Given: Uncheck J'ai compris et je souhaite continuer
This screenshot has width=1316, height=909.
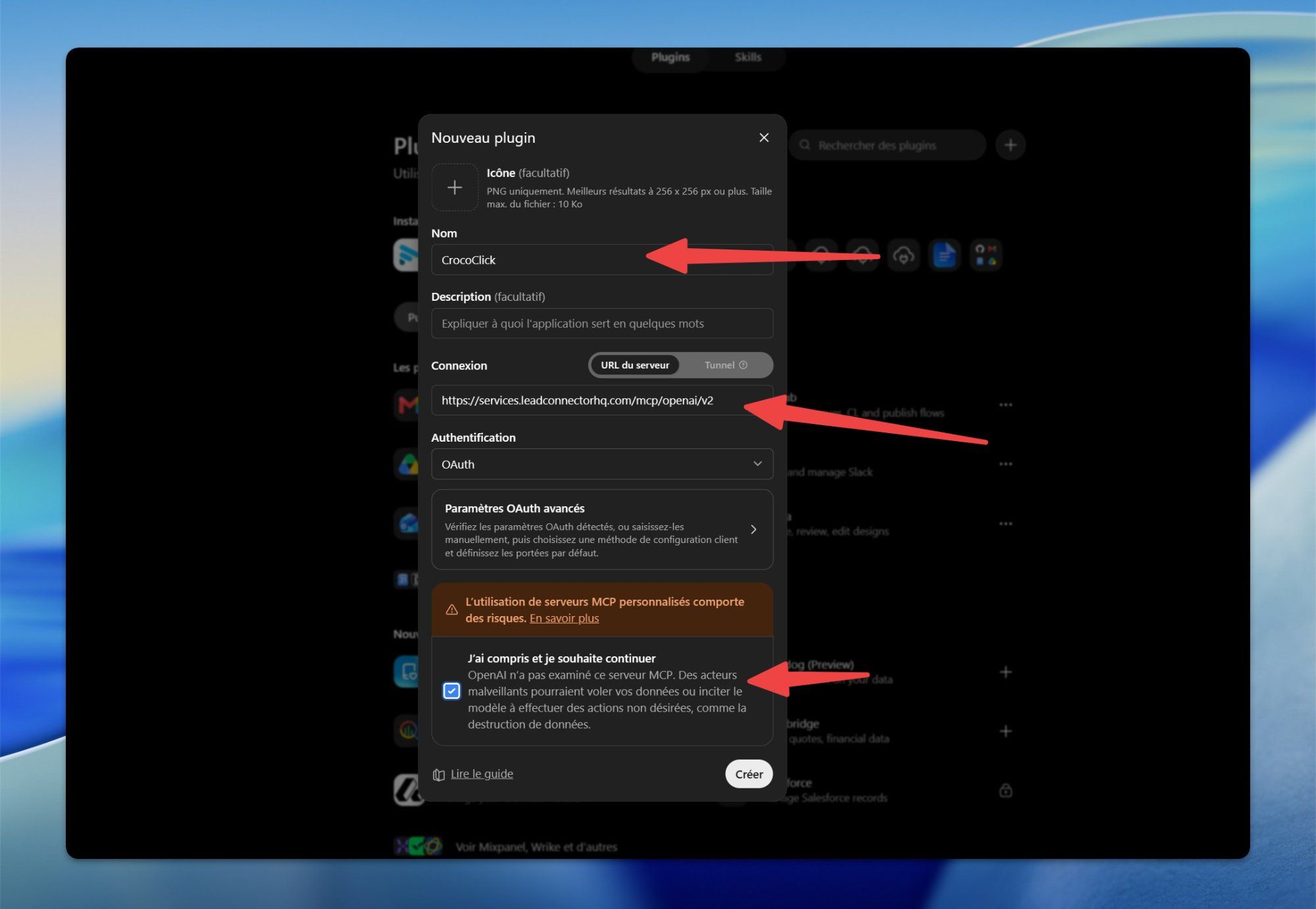Looking at the screenshot, I should pos(451,691).
